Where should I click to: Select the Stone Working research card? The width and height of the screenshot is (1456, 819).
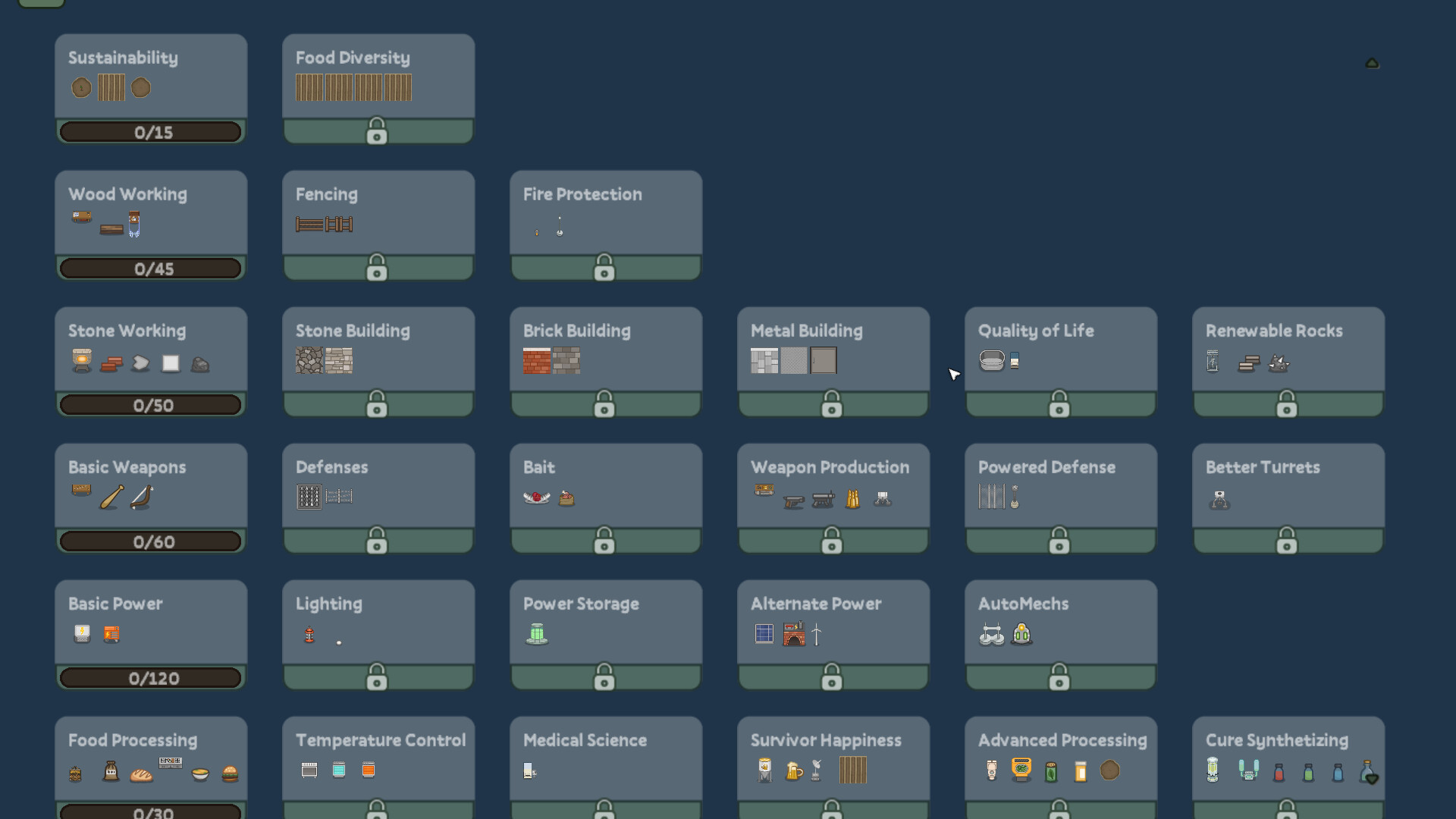[x=151, y=362]
